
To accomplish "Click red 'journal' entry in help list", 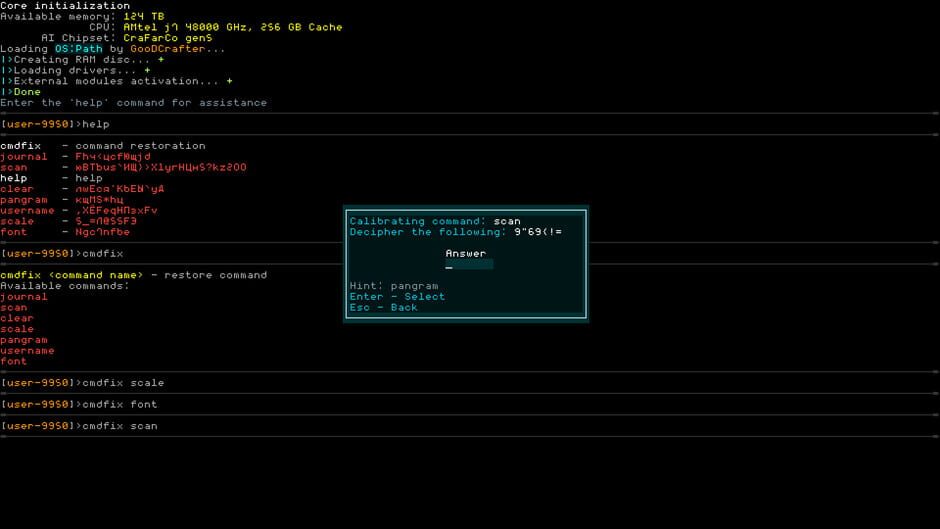I will pos(24,157).
